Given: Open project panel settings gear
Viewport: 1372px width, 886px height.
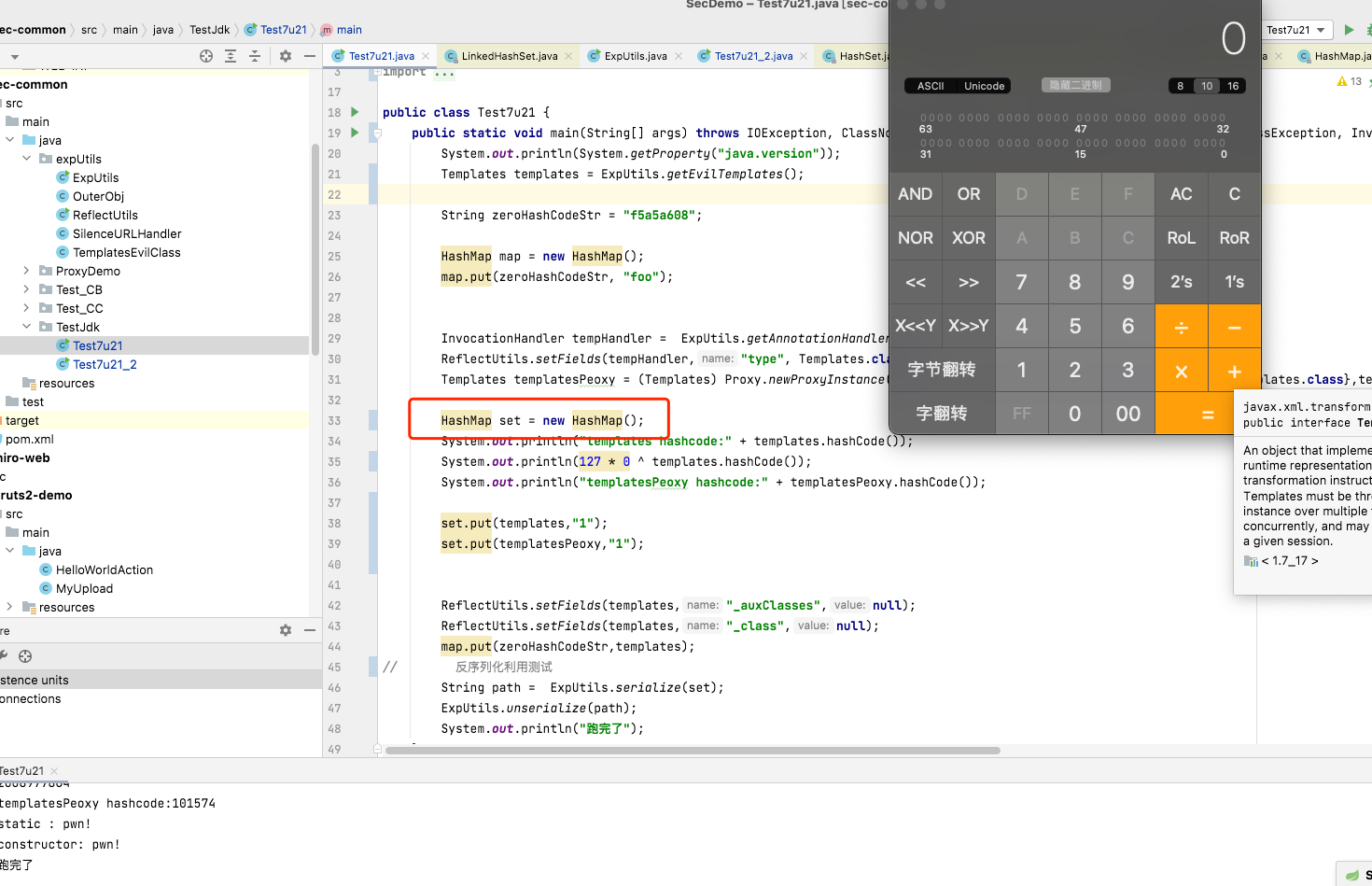Looking at the screenshot, I should click(286, 56).
